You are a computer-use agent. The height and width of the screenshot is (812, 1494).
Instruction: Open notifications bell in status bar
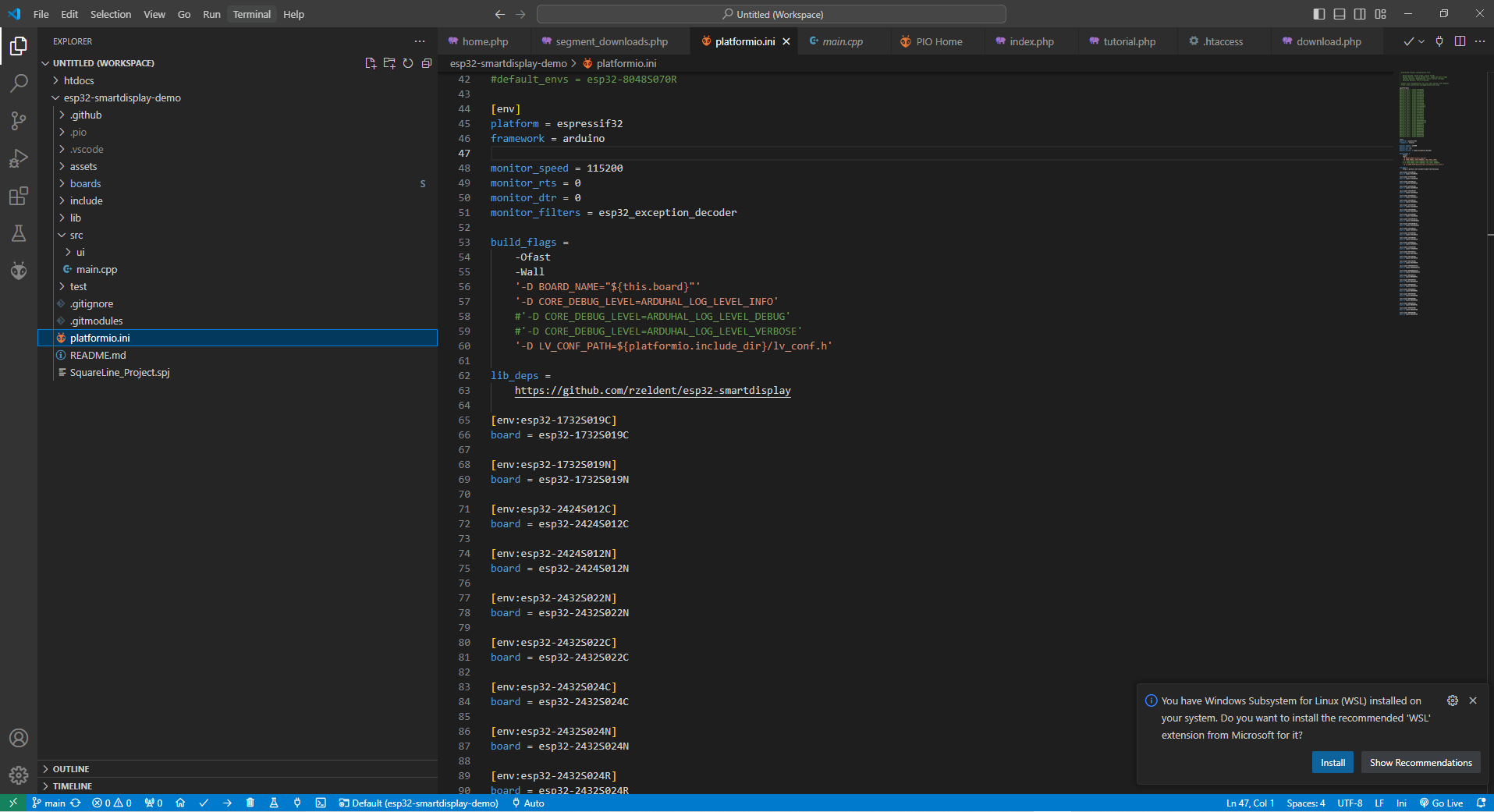(x=1481, y=803)
